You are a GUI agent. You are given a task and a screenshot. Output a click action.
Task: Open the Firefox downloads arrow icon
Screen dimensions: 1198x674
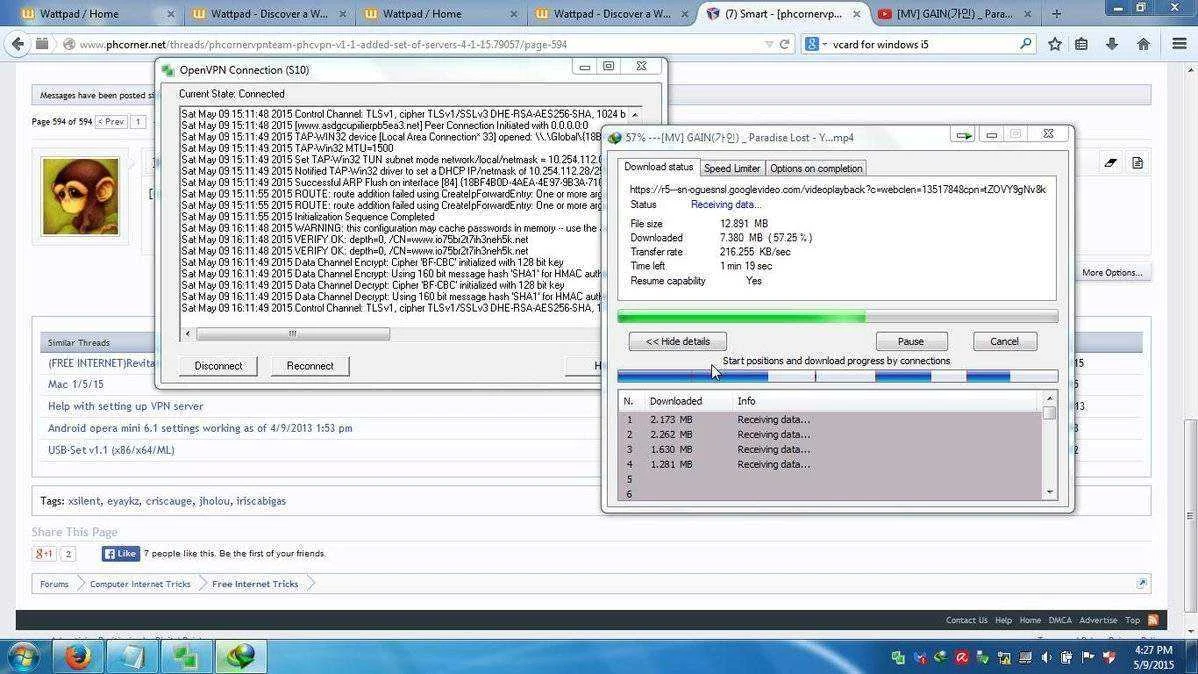coord(1112,44)
